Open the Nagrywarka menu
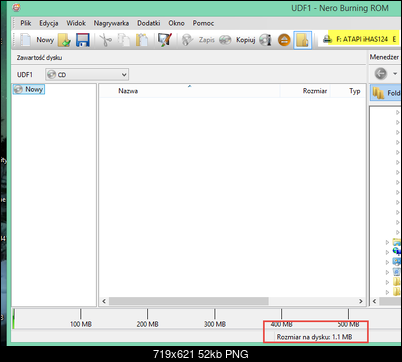Viewport: 402px width, 362px height. (x=111, y=23)
